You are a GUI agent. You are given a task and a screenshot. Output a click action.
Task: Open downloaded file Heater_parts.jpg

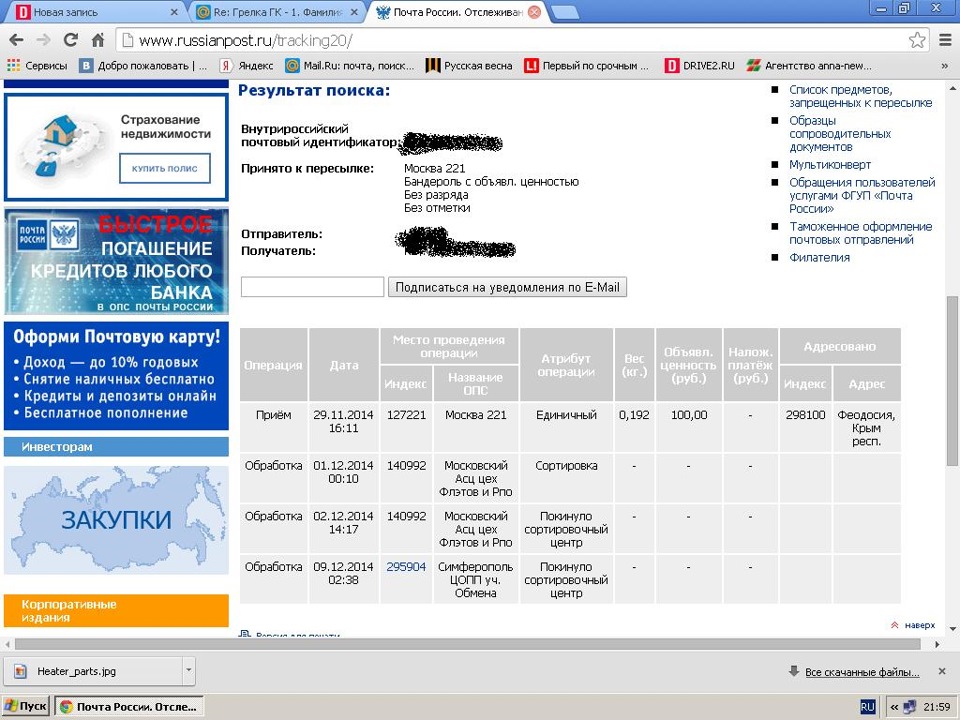click(x=92, y=672)
